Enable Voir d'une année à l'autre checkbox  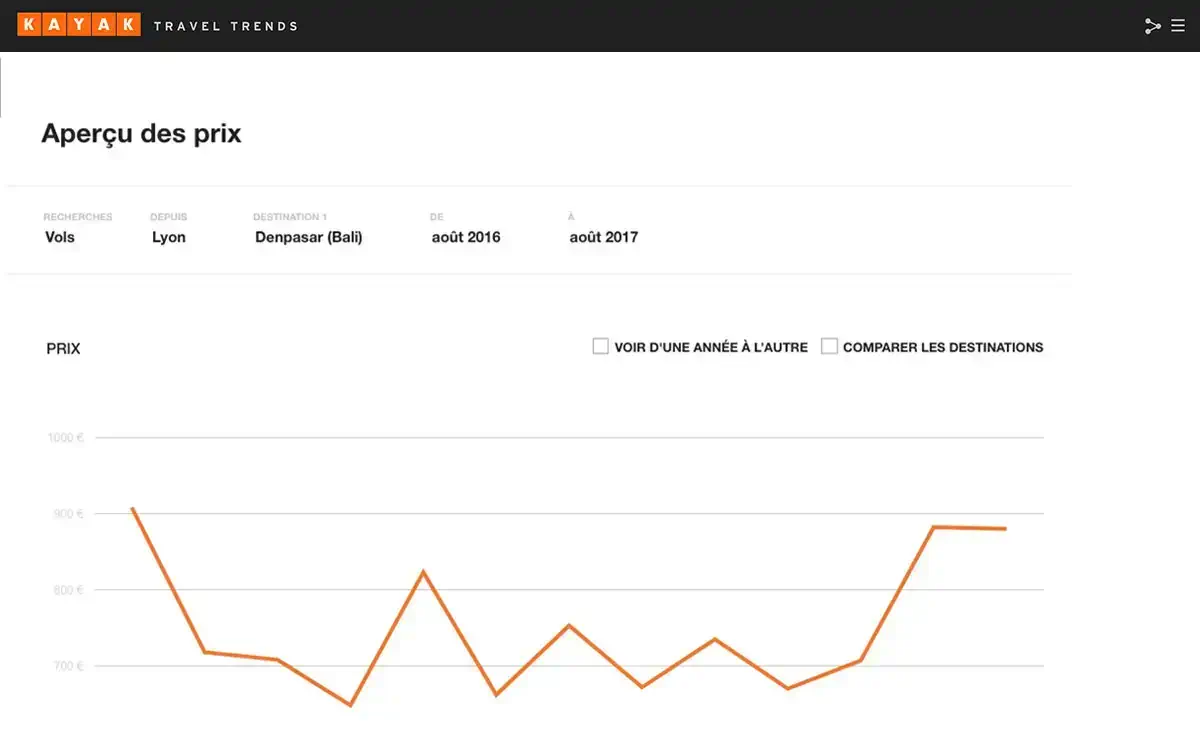tap(601, 347)
